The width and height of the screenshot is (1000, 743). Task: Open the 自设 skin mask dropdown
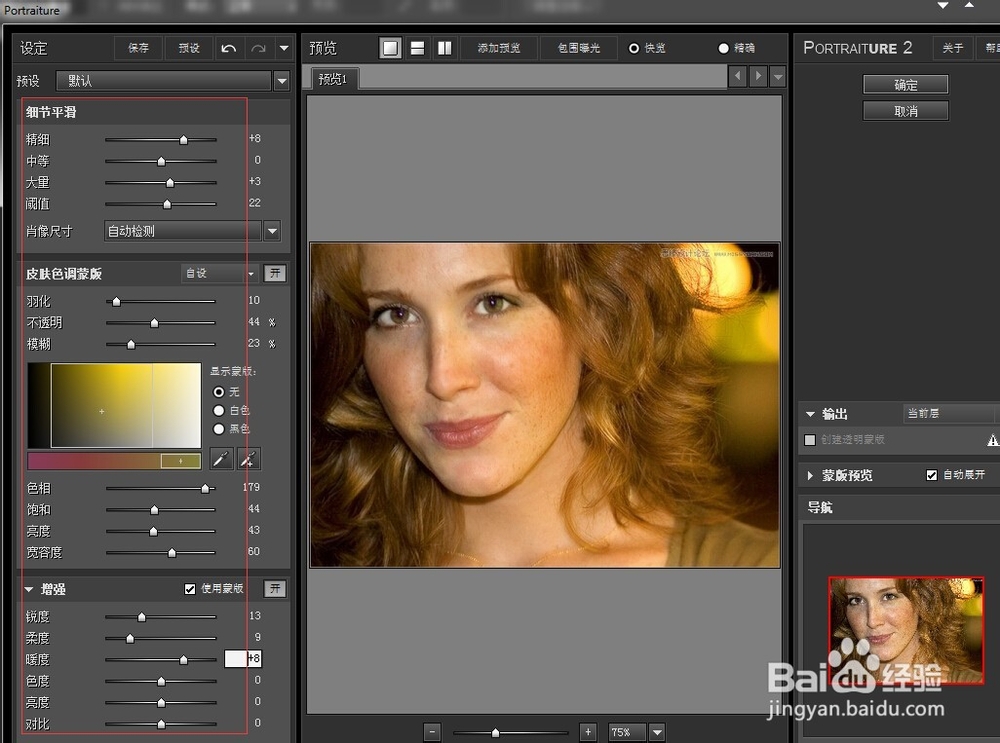click(219, 273)
